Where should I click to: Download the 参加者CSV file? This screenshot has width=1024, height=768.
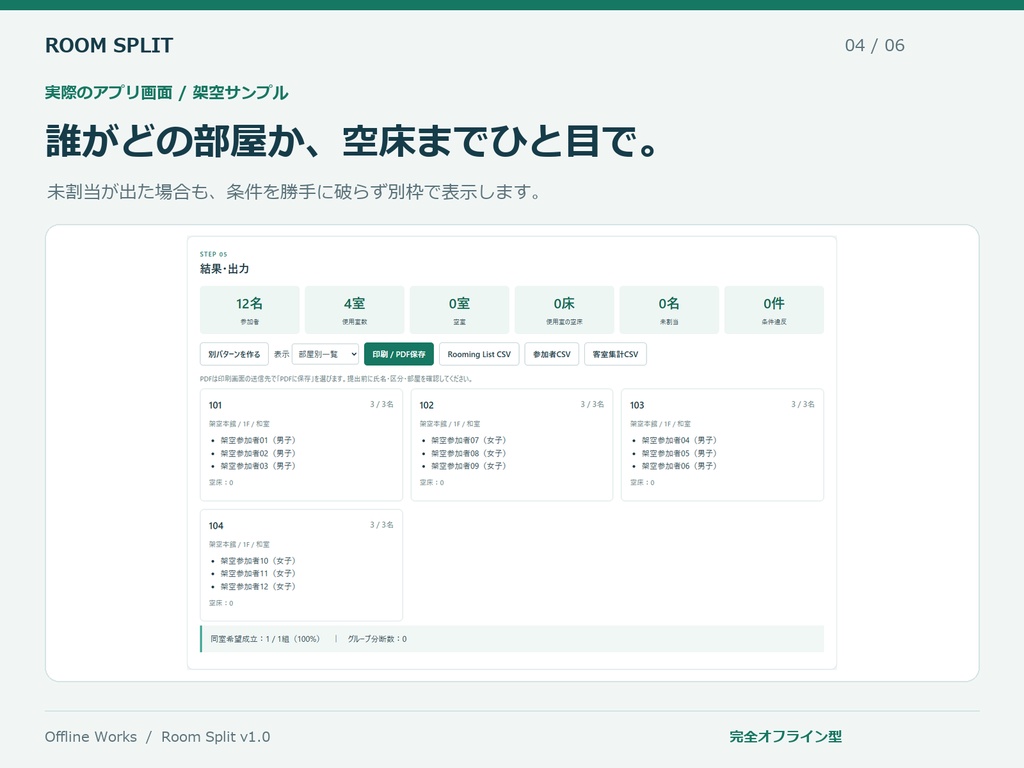[x=552, y=354]
